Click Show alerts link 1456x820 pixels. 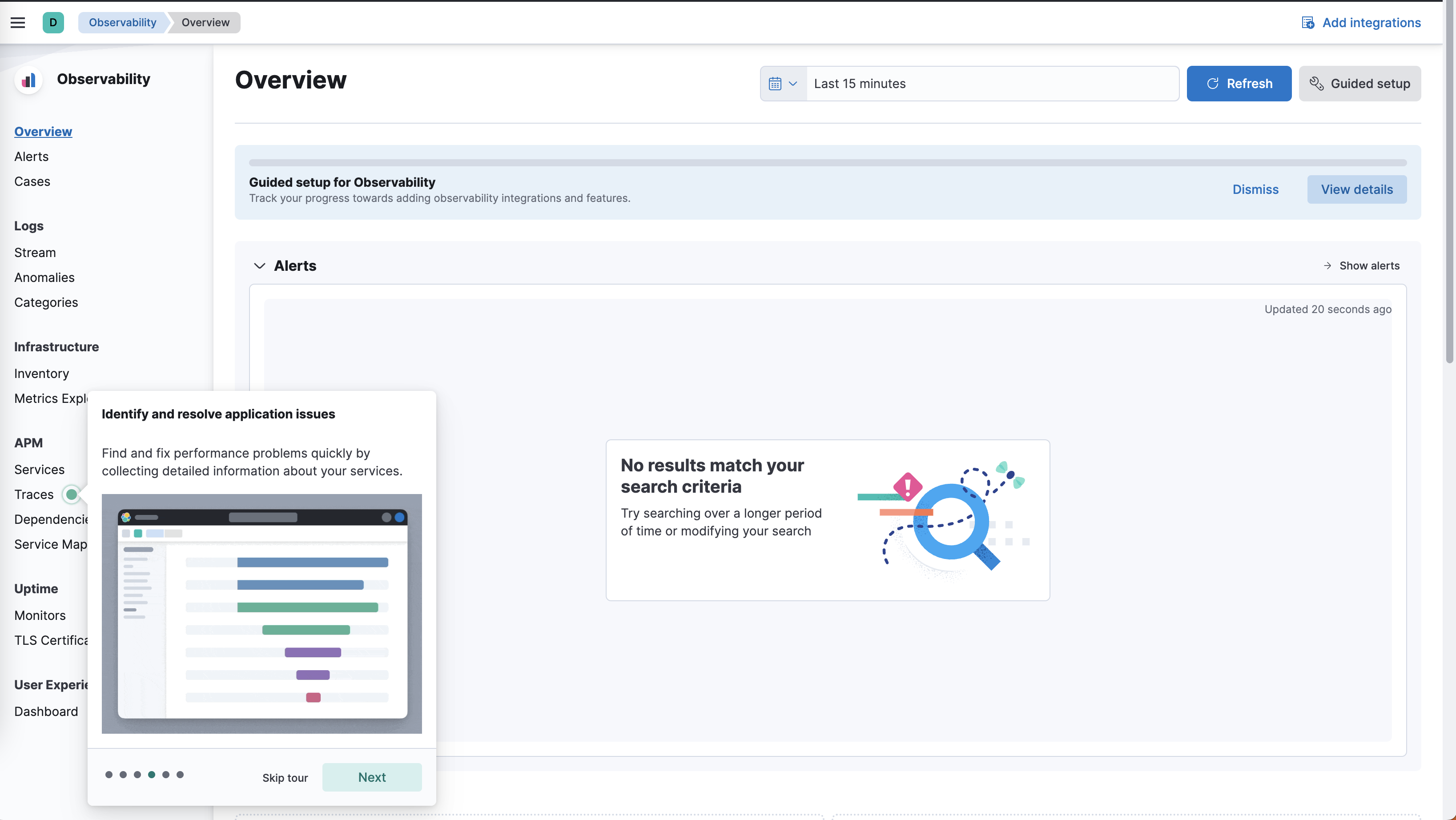[x=1368, y=265]
